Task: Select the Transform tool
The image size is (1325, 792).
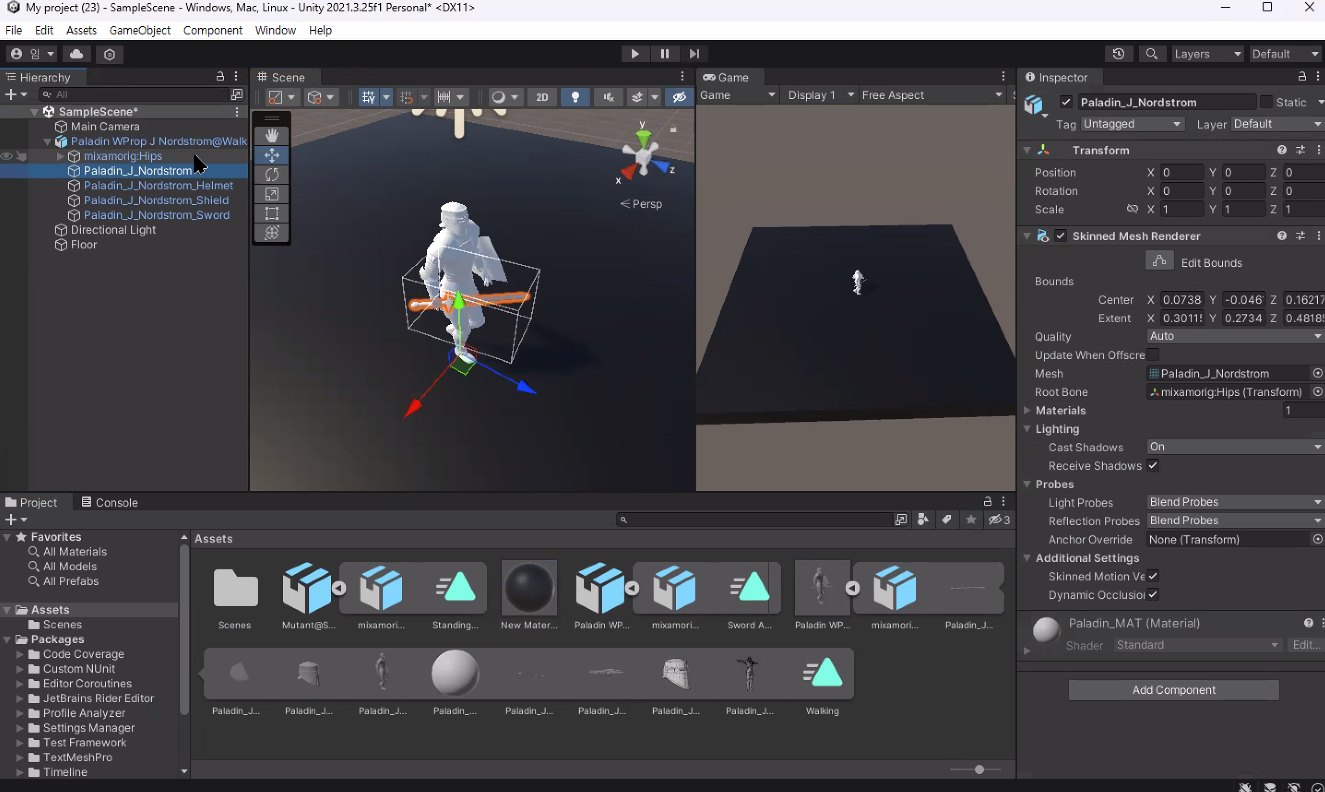Action: [x=271, y=232]
